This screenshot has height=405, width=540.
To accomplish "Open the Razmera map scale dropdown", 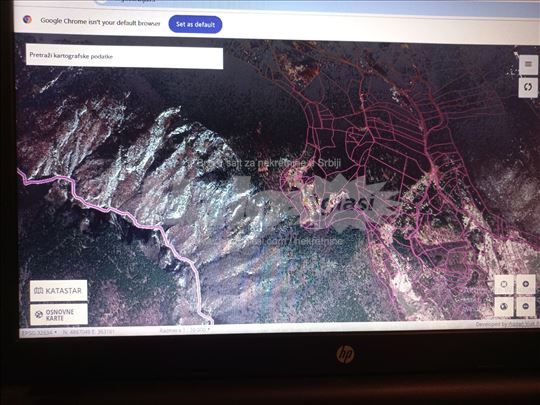I will click(x=185, y=331).
